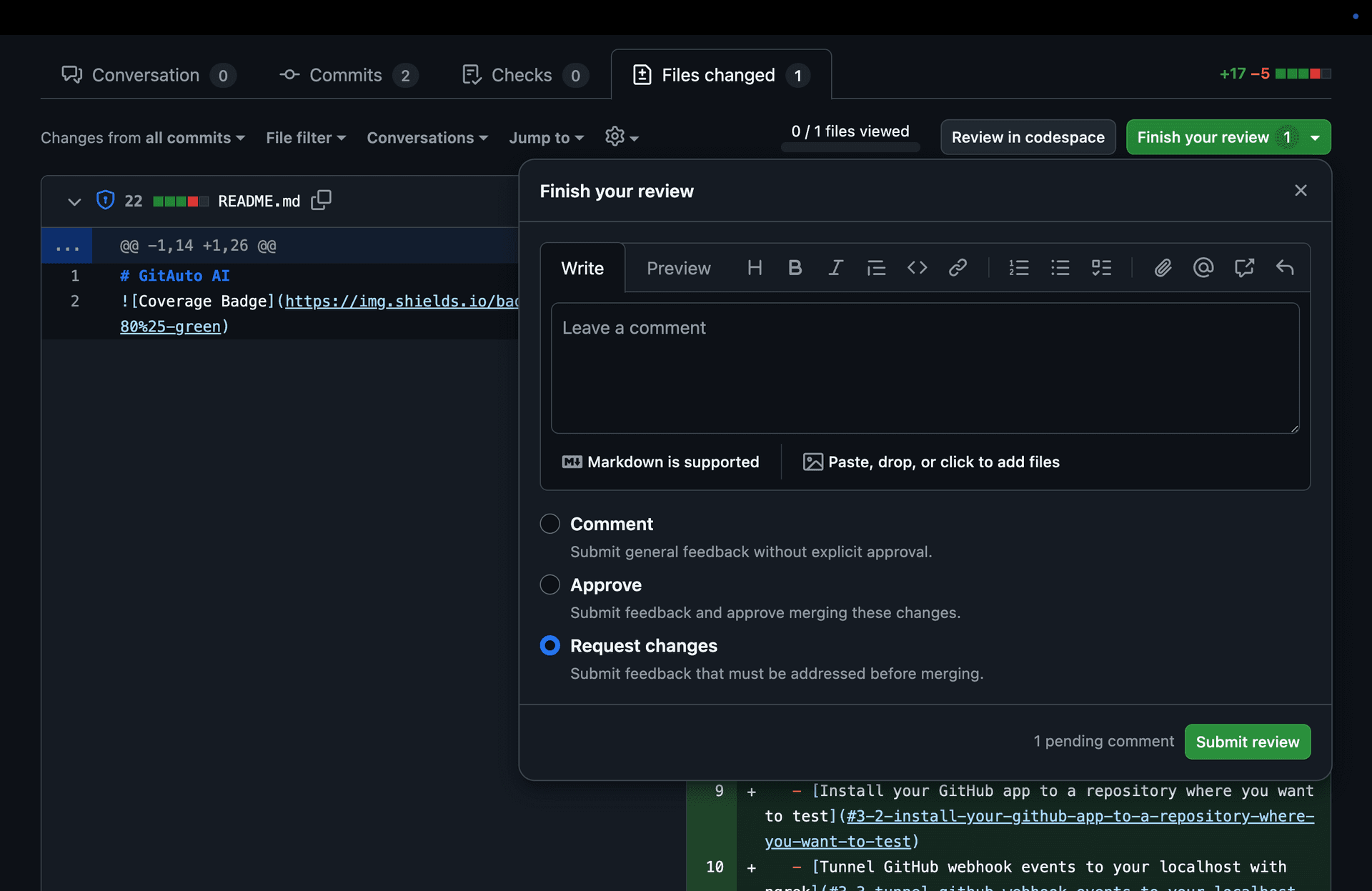This screenshot has width=1372, height=891.
Task: Select Request changes option
Action: point(550,645)
